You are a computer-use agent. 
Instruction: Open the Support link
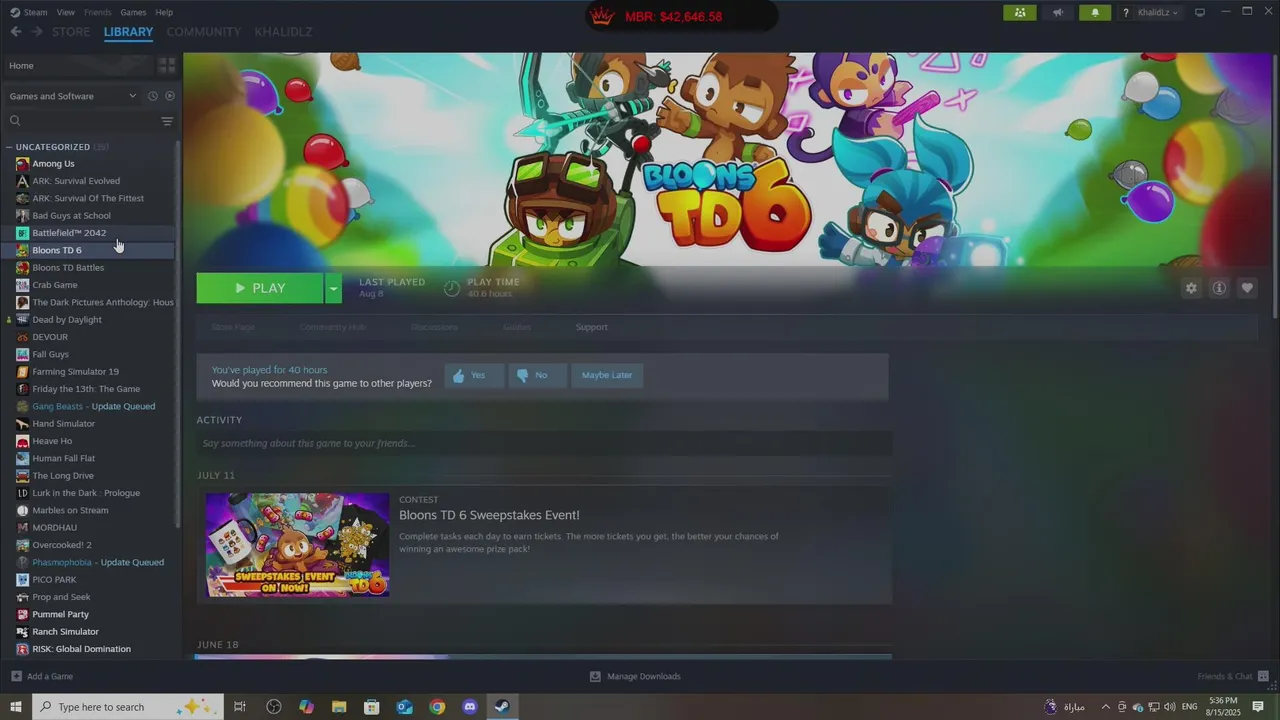[x=591, y=327]
